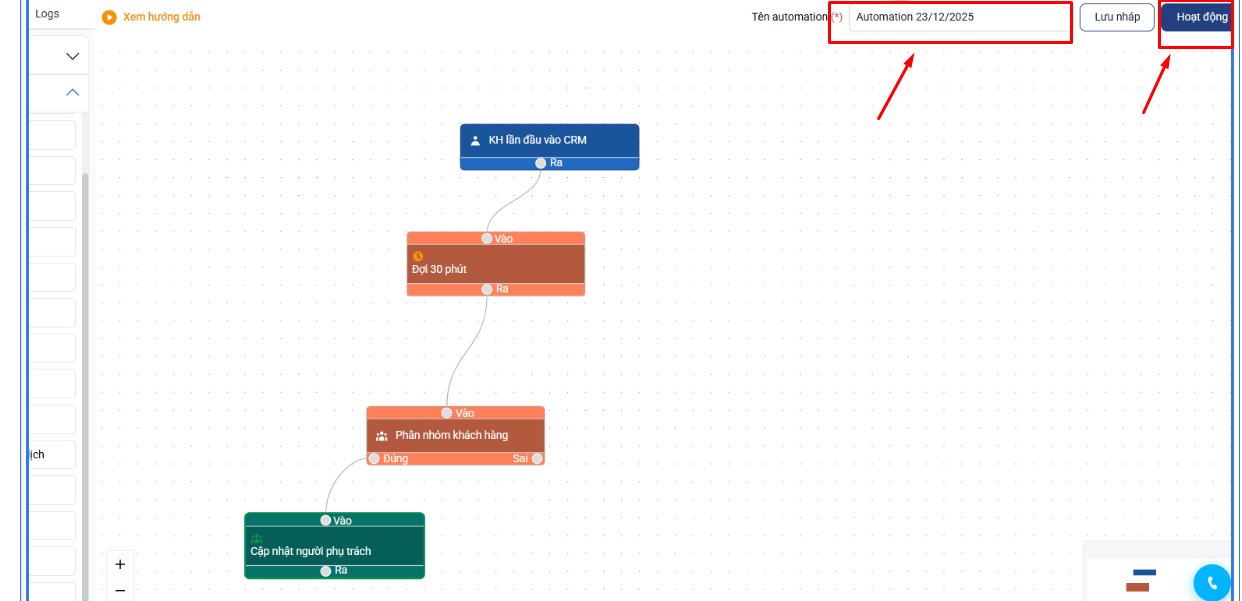Select the Phân nhóm khách hàng node
The image size is (1242, 601).
point(456,436)
